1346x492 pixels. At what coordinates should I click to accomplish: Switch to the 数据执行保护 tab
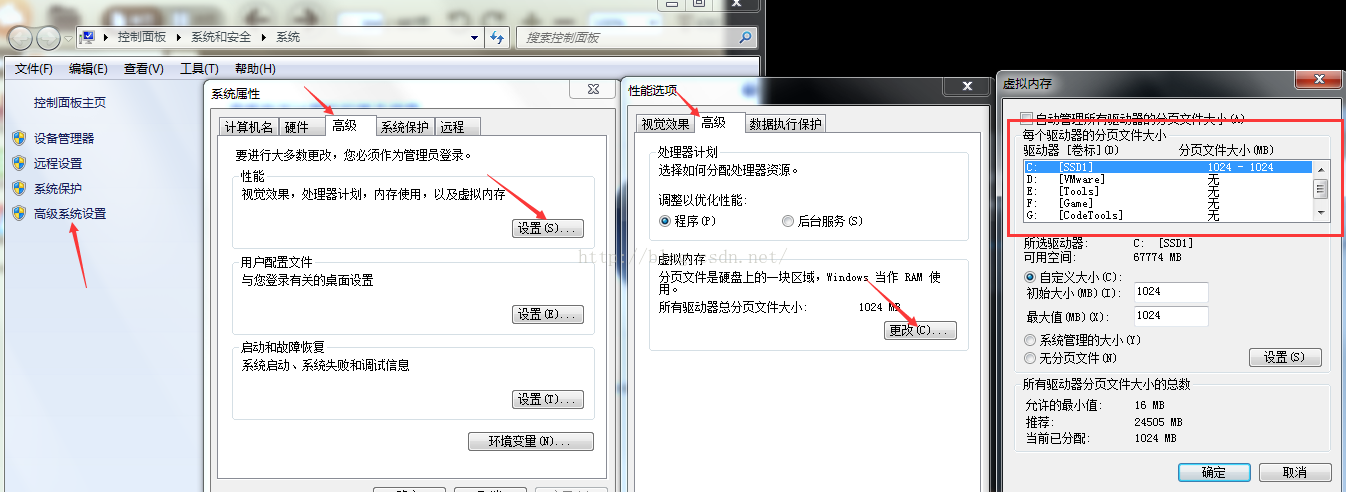[785, 123]
